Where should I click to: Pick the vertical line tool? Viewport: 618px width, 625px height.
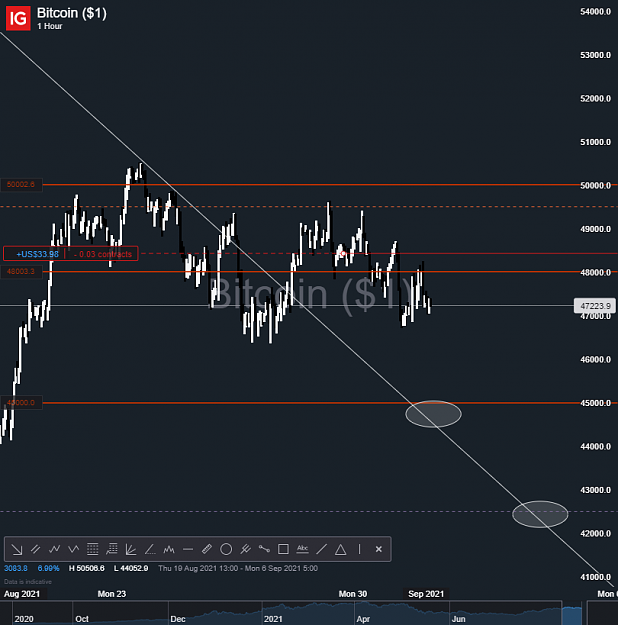pos(359,550)
